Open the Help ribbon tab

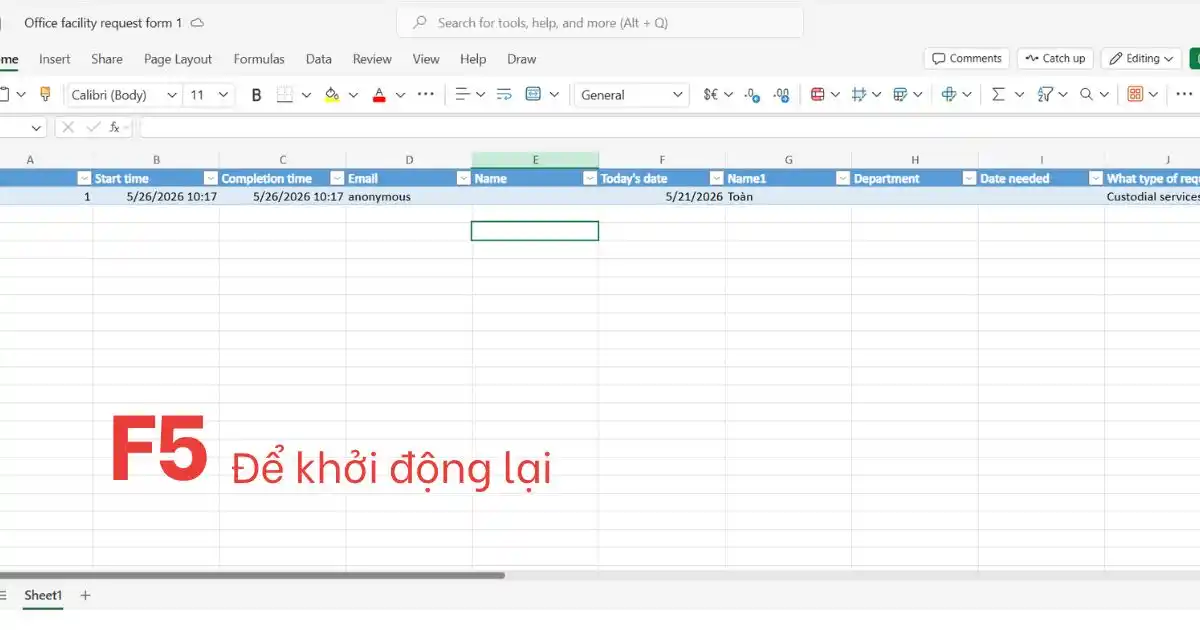(473, 59)
